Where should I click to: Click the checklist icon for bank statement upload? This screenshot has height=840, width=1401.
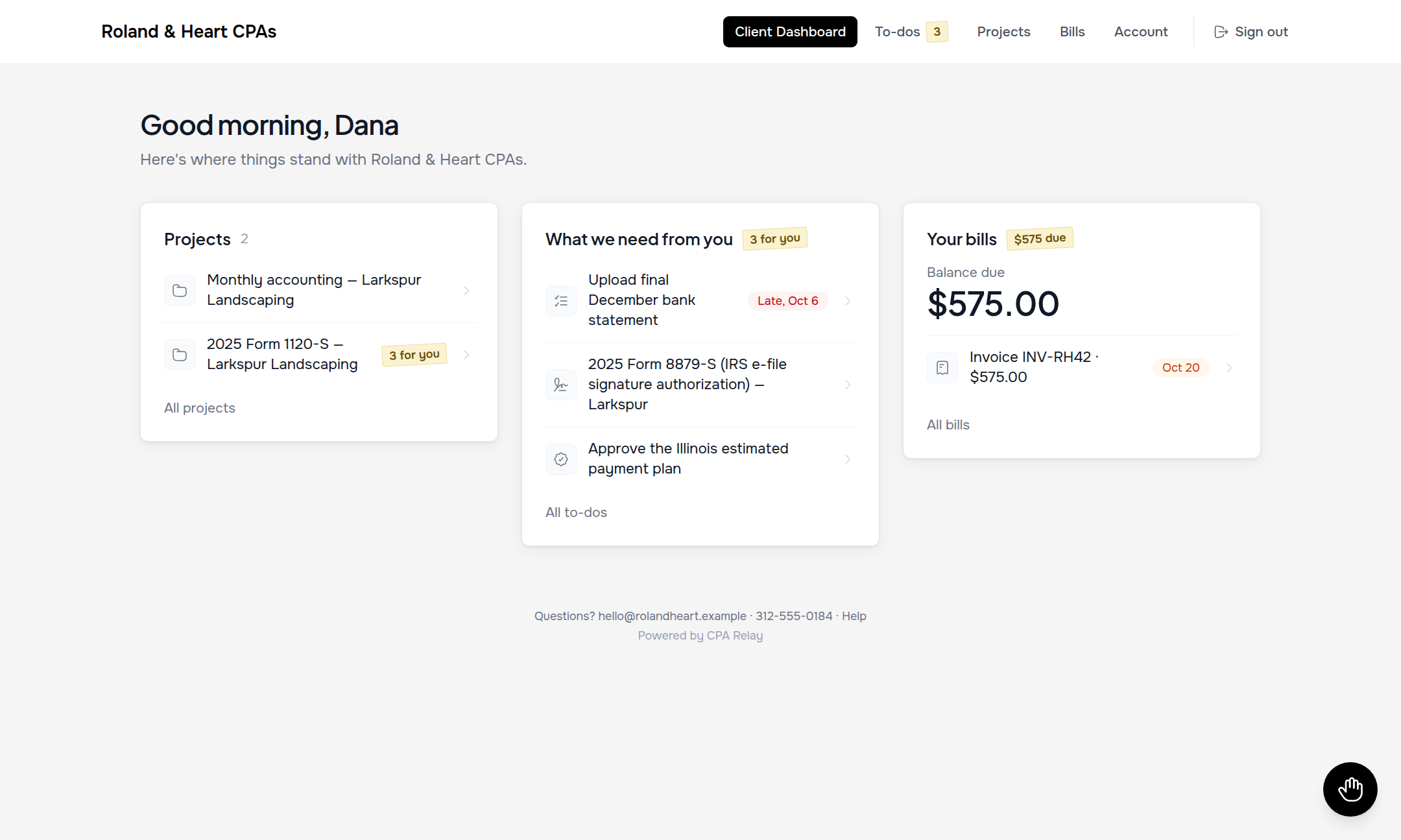(x=561, y=301)
